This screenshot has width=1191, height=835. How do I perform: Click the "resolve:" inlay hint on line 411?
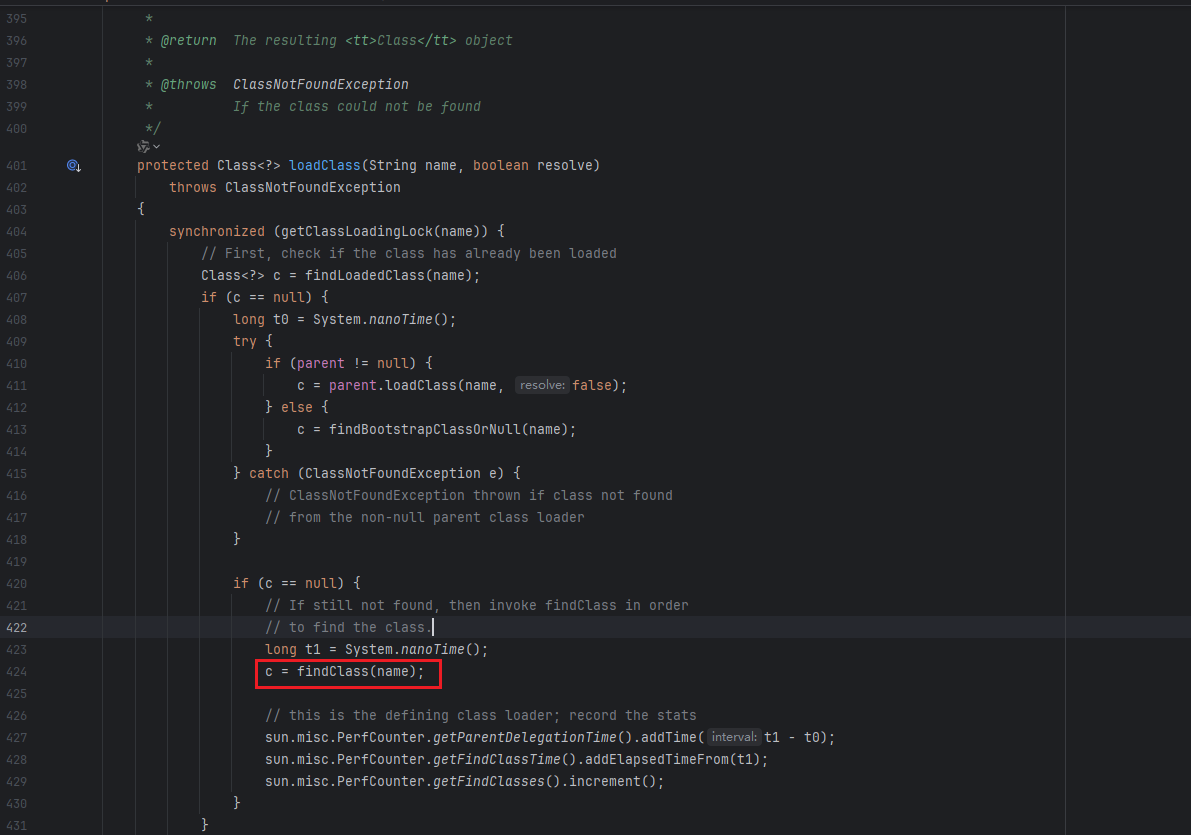tap(542, 385)
